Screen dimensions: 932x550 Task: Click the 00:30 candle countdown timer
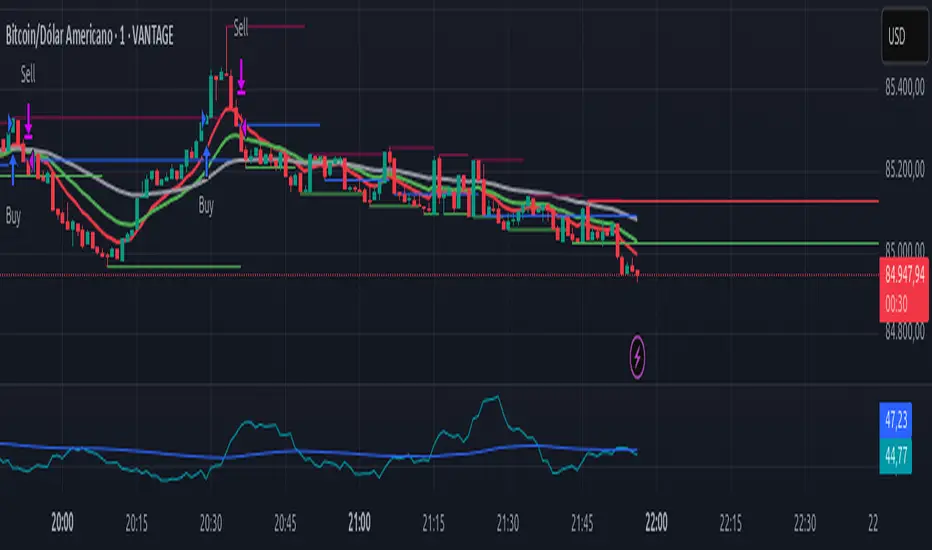896,304
